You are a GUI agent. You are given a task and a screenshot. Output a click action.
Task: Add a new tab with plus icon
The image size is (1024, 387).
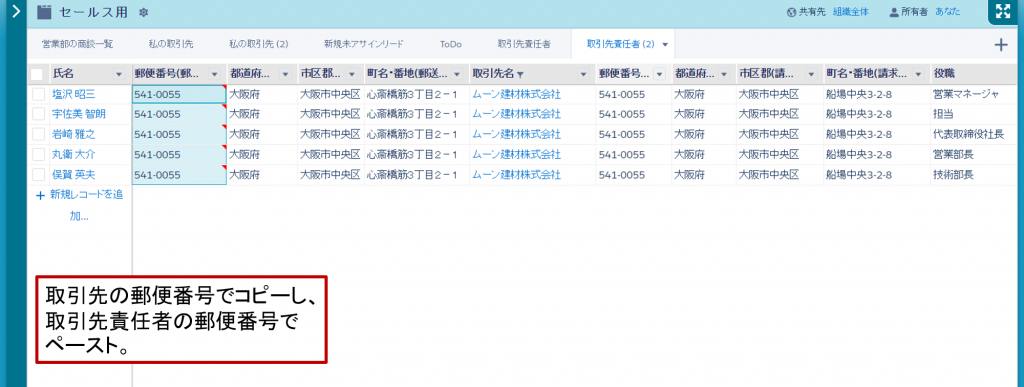(1000, 44)
